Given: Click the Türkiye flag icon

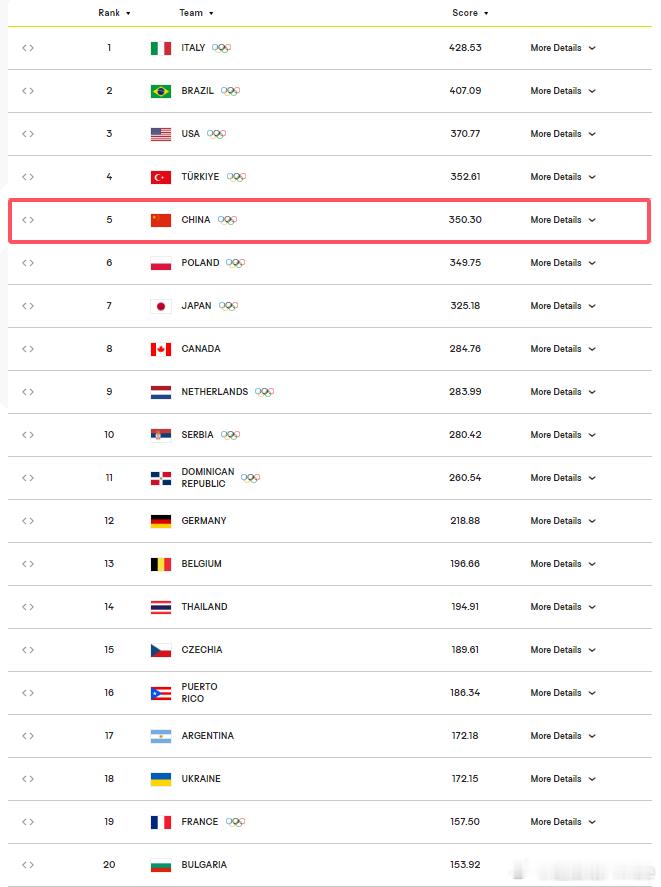Looking at the screenshot, I should (x=161, y=177).
